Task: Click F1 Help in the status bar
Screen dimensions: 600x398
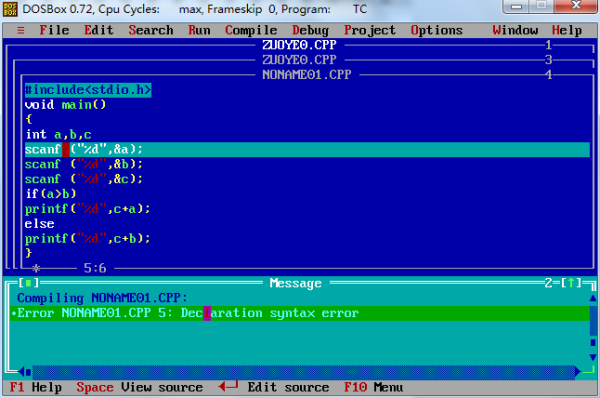Action: point(36,387)
